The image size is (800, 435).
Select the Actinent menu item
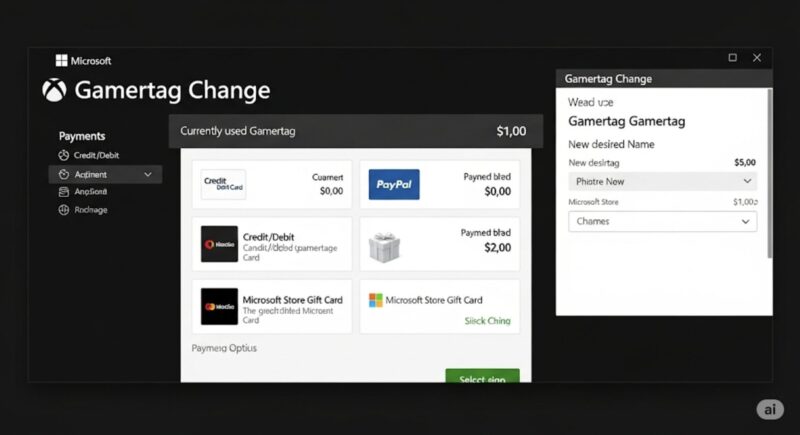tap(105, 174)
